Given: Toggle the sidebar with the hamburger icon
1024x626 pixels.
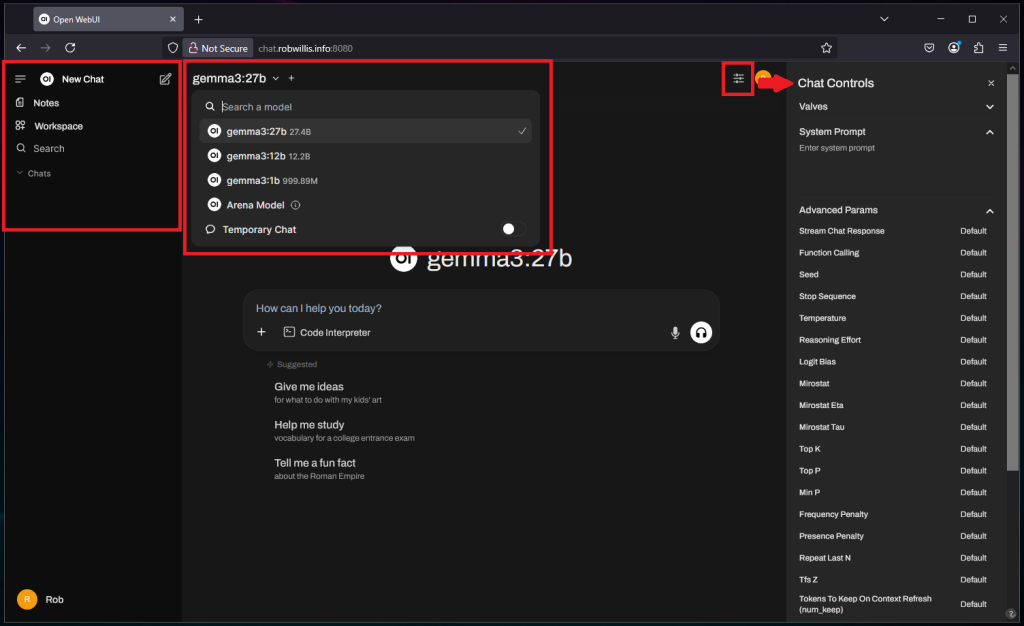Looking at the screenshot, I should coord(20,78).
